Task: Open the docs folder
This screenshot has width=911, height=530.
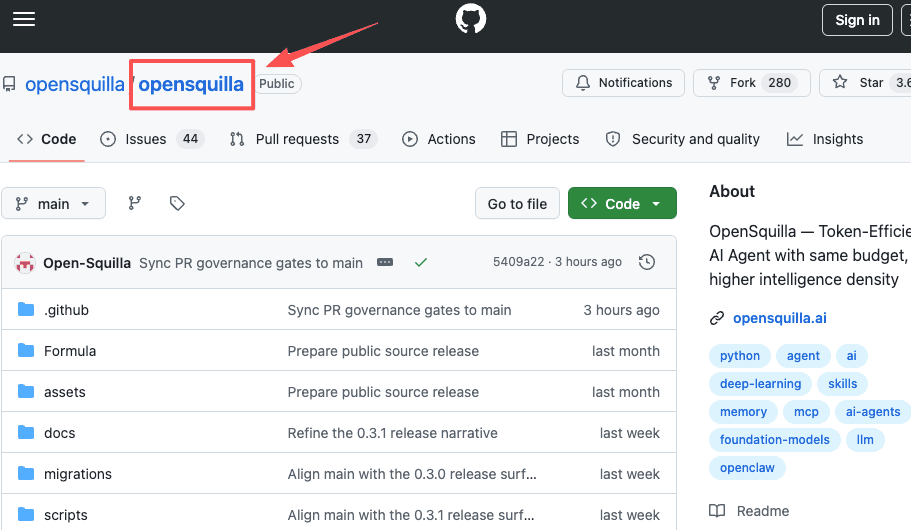Action: [60, 434]
